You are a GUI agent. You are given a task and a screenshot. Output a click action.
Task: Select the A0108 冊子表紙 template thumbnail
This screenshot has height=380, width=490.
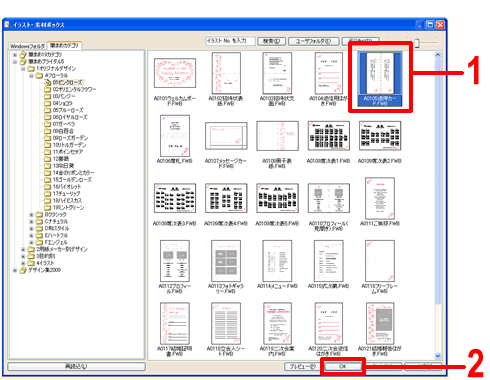pyautogui.click(x=277, y=136)
